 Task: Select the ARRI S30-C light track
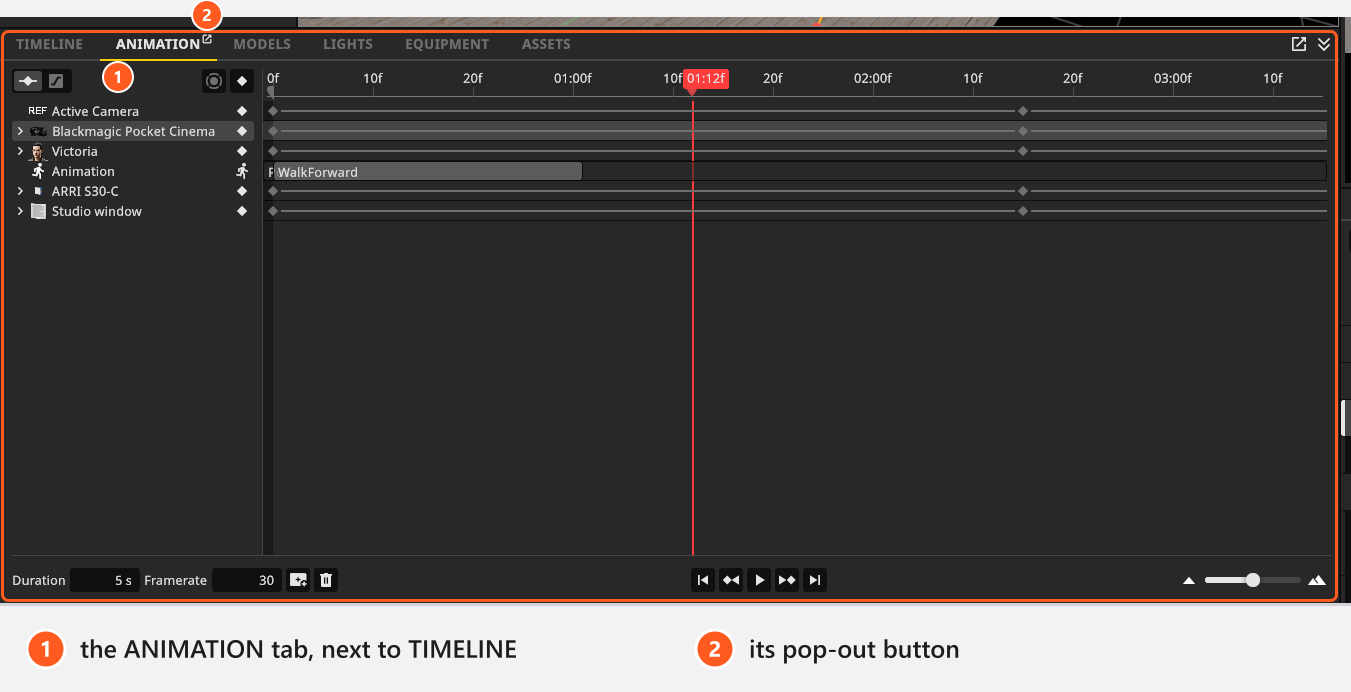click(x=133, y=191)
